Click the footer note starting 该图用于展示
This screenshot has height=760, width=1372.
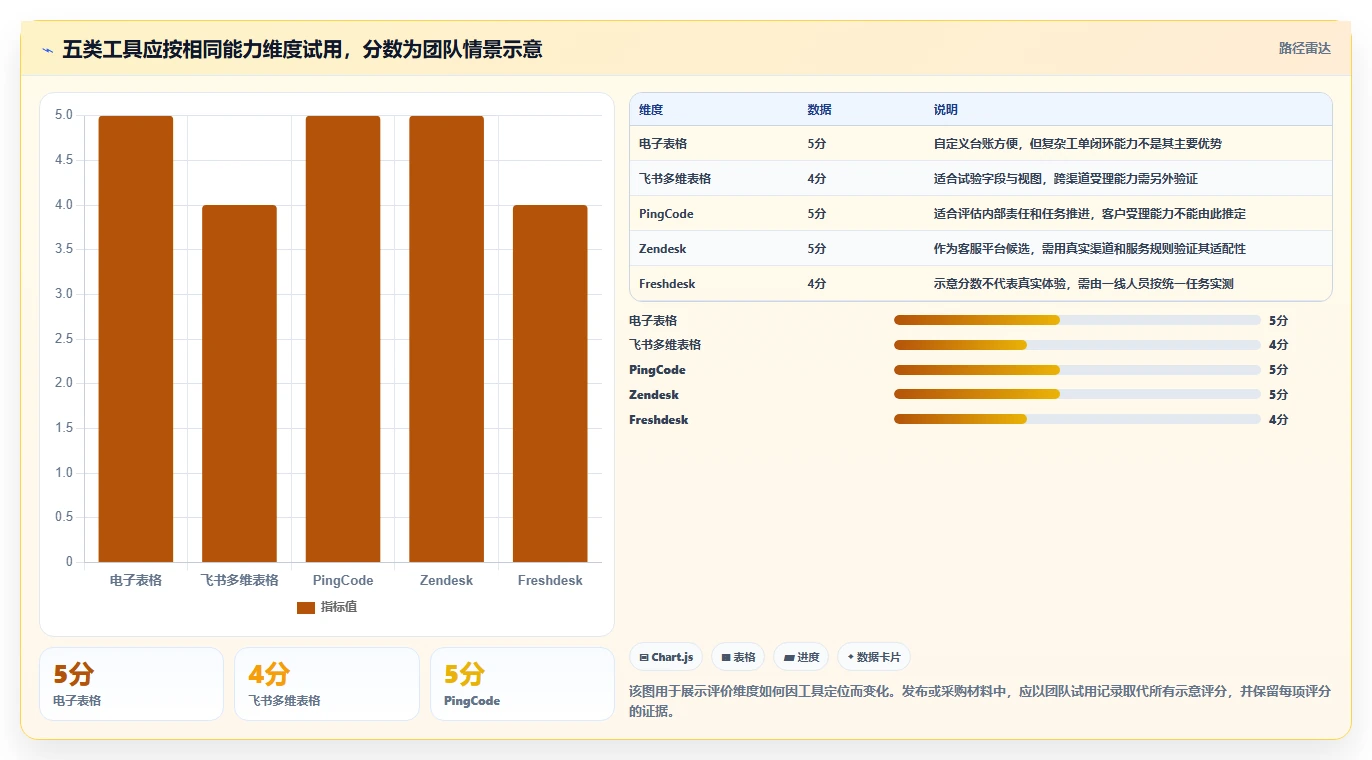[980, 701]
